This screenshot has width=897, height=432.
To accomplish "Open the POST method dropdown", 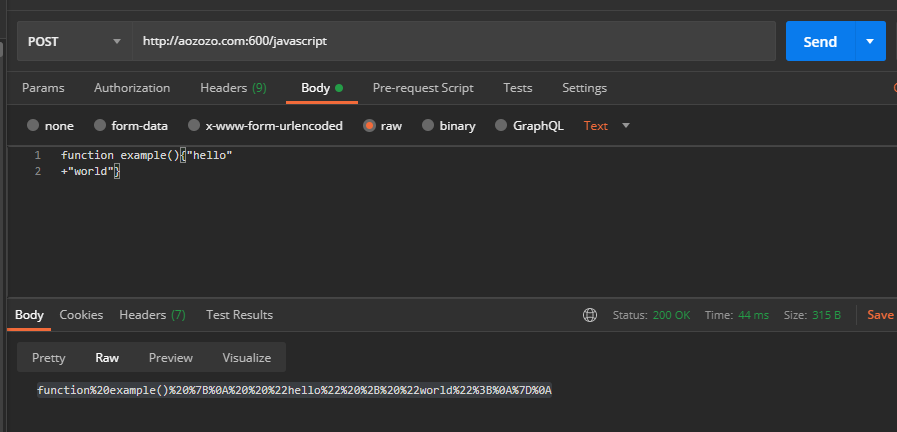I will tap(75, 41).
